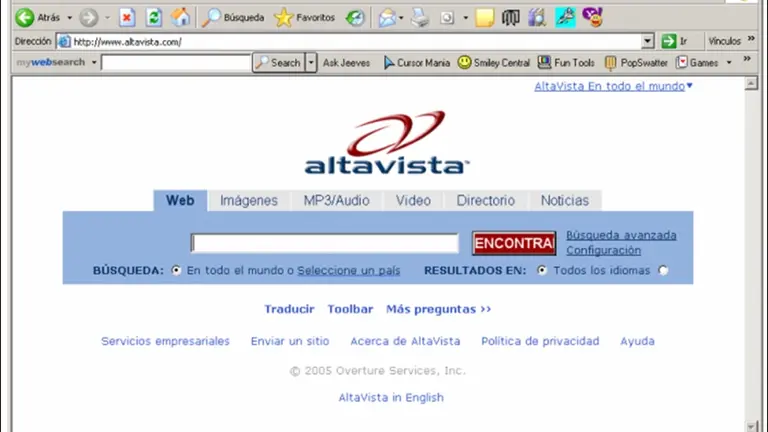This screenshot has height=432, width=768.
Task: Click the red ENCONTRAR button
Action: point(514,243)
